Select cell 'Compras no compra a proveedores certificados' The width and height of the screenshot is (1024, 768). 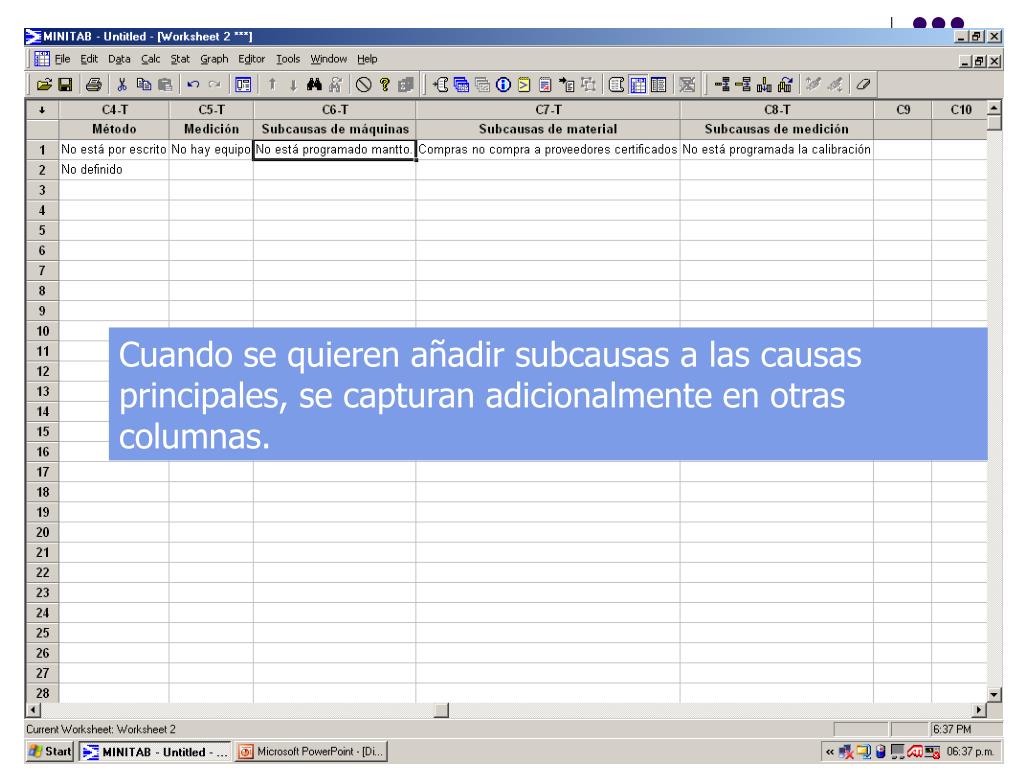(548, 150)
